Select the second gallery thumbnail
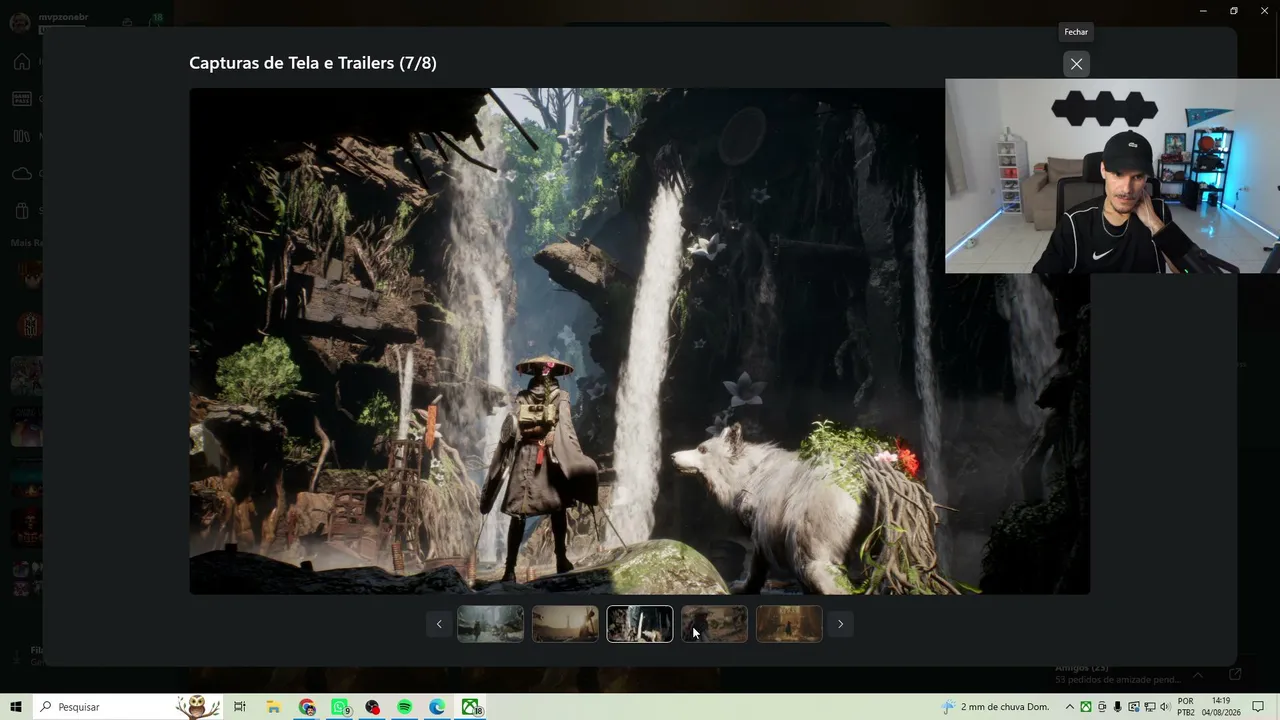The image size is (1280, 720). point(565,624)
